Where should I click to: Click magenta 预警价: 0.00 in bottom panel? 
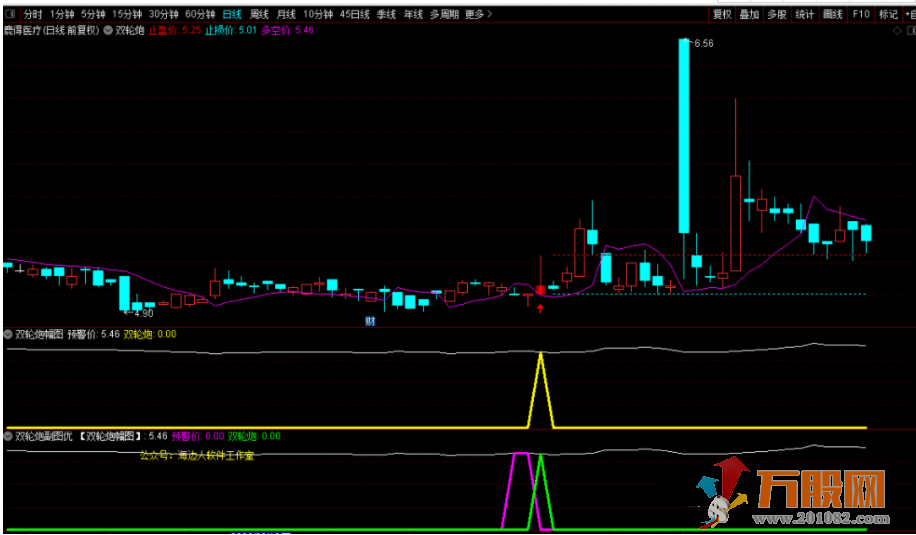point(197,436)
